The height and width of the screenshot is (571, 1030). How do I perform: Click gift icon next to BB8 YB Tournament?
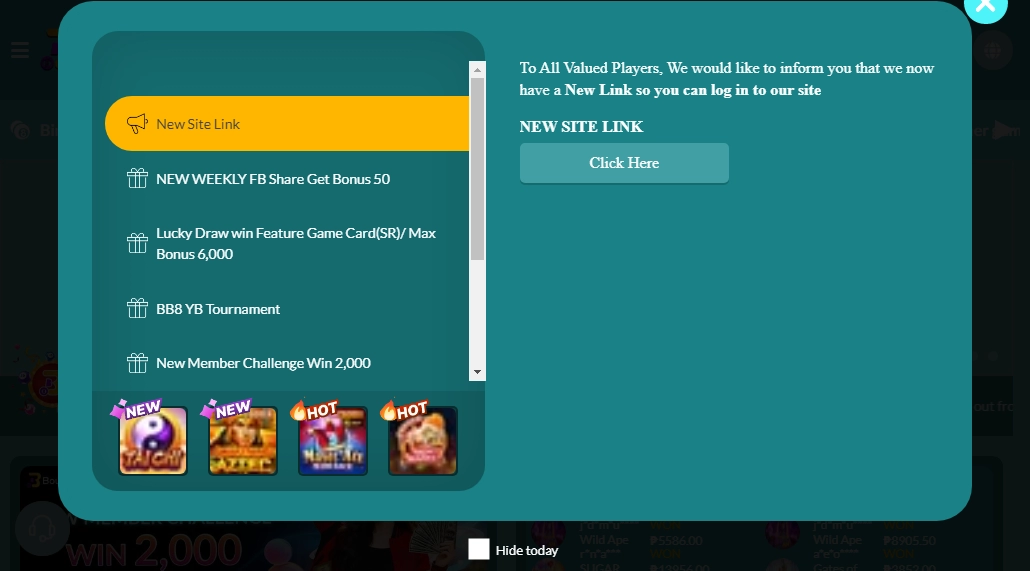point(137,308)
